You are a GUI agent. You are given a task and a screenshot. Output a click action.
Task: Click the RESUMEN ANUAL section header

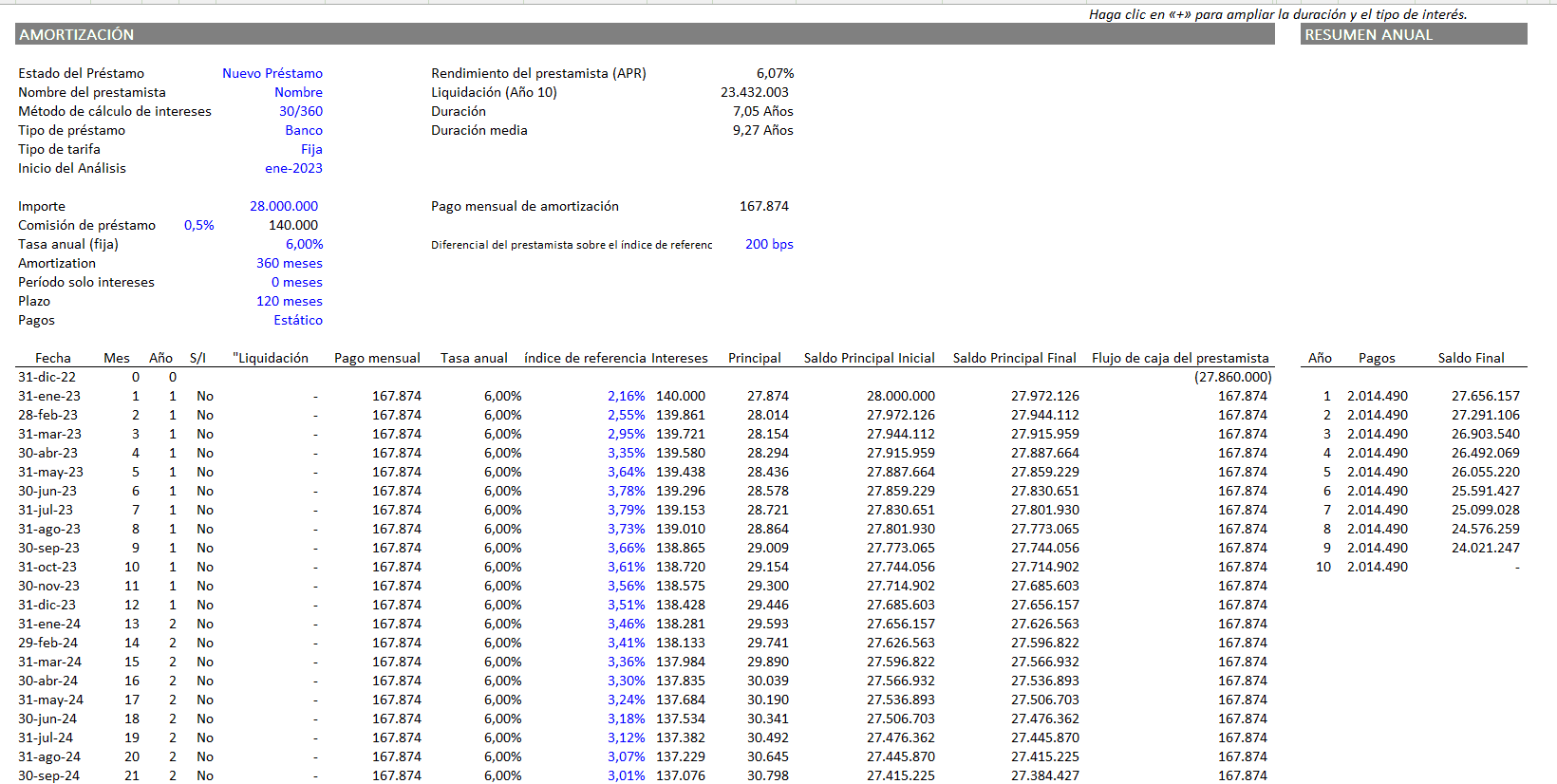pos(1413,34)
